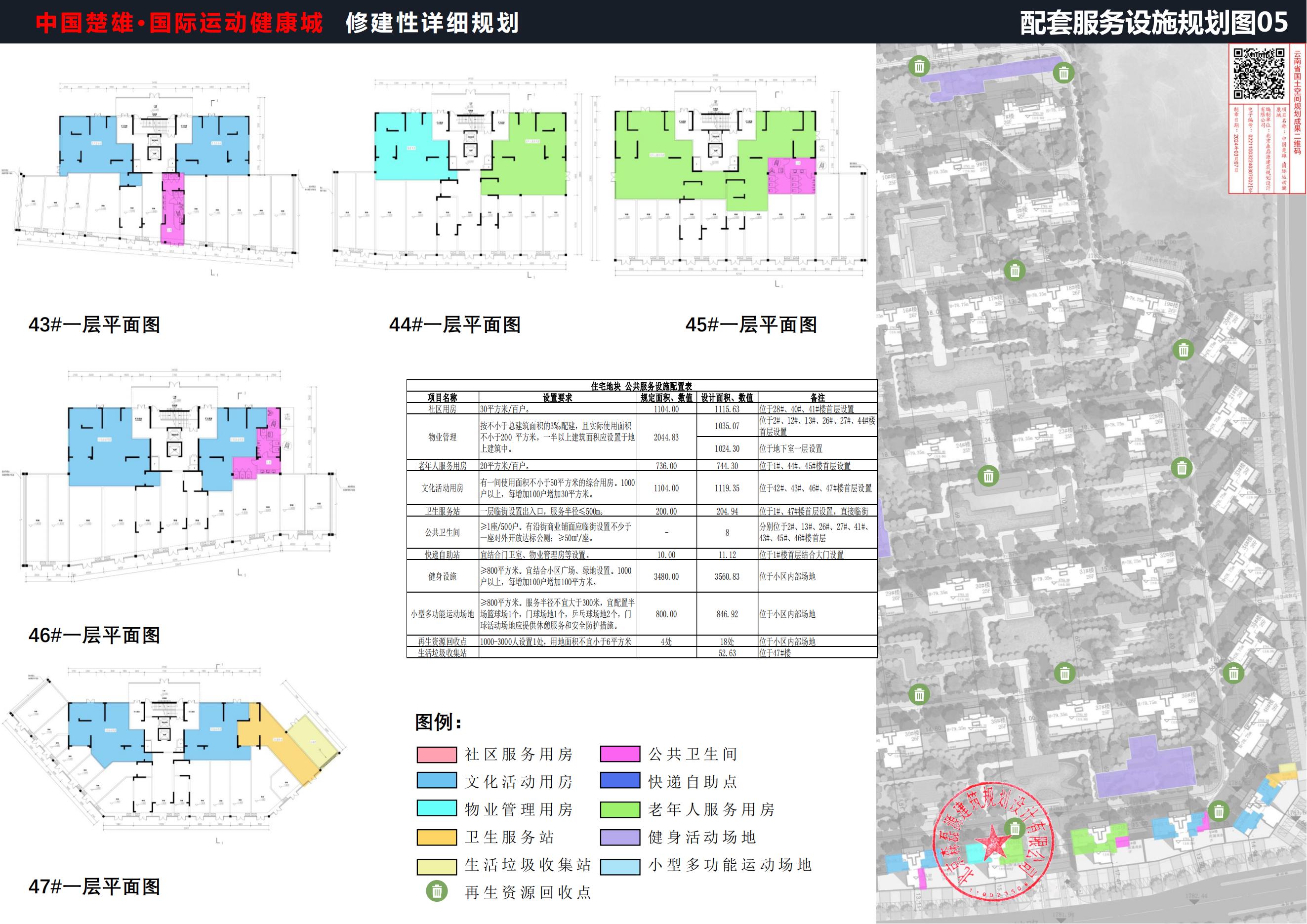The height and width of the screenshot is (924, 1307).
Task: Click the 文化活动用房 row name cell
Action: (442, 488)
